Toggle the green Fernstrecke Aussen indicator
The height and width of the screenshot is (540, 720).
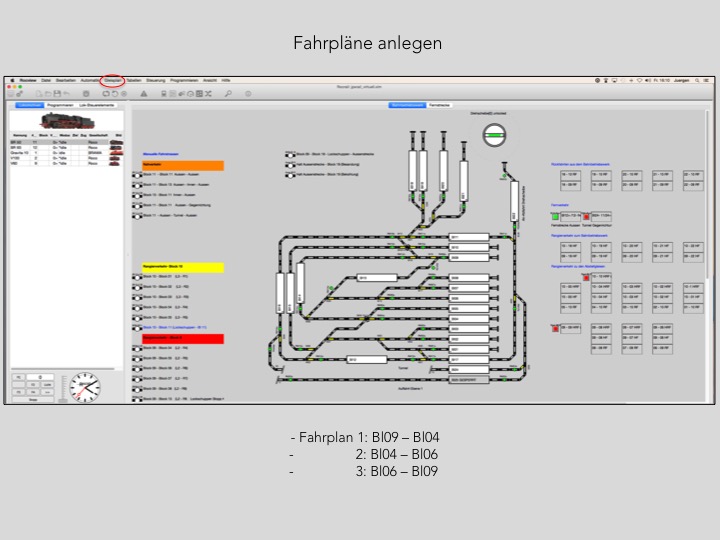(x=555, y=215)
